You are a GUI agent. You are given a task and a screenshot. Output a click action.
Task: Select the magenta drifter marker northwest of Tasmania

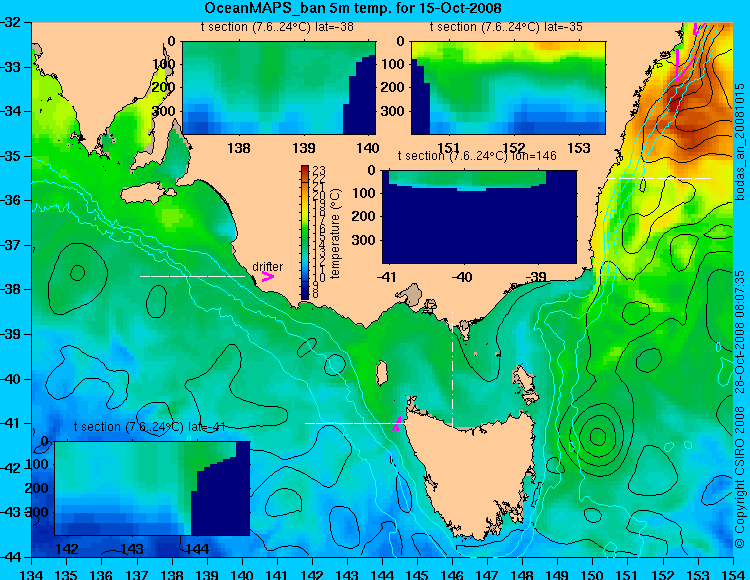pos(397,424)
